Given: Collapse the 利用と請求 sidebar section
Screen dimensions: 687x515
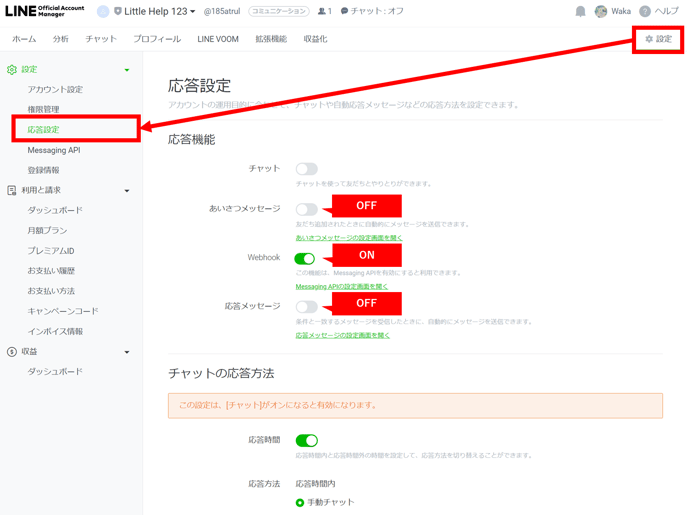Looking at the screenshot, I should point(127,191).
